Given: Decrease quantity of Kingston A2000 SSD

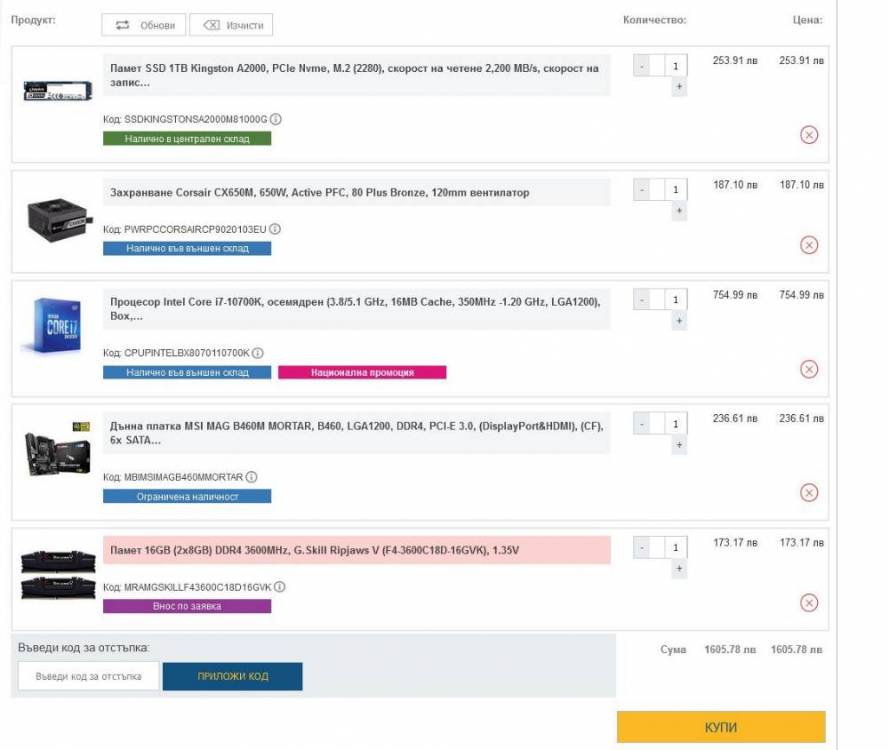Looking at the screenshot, I should (x=641, y=66).
